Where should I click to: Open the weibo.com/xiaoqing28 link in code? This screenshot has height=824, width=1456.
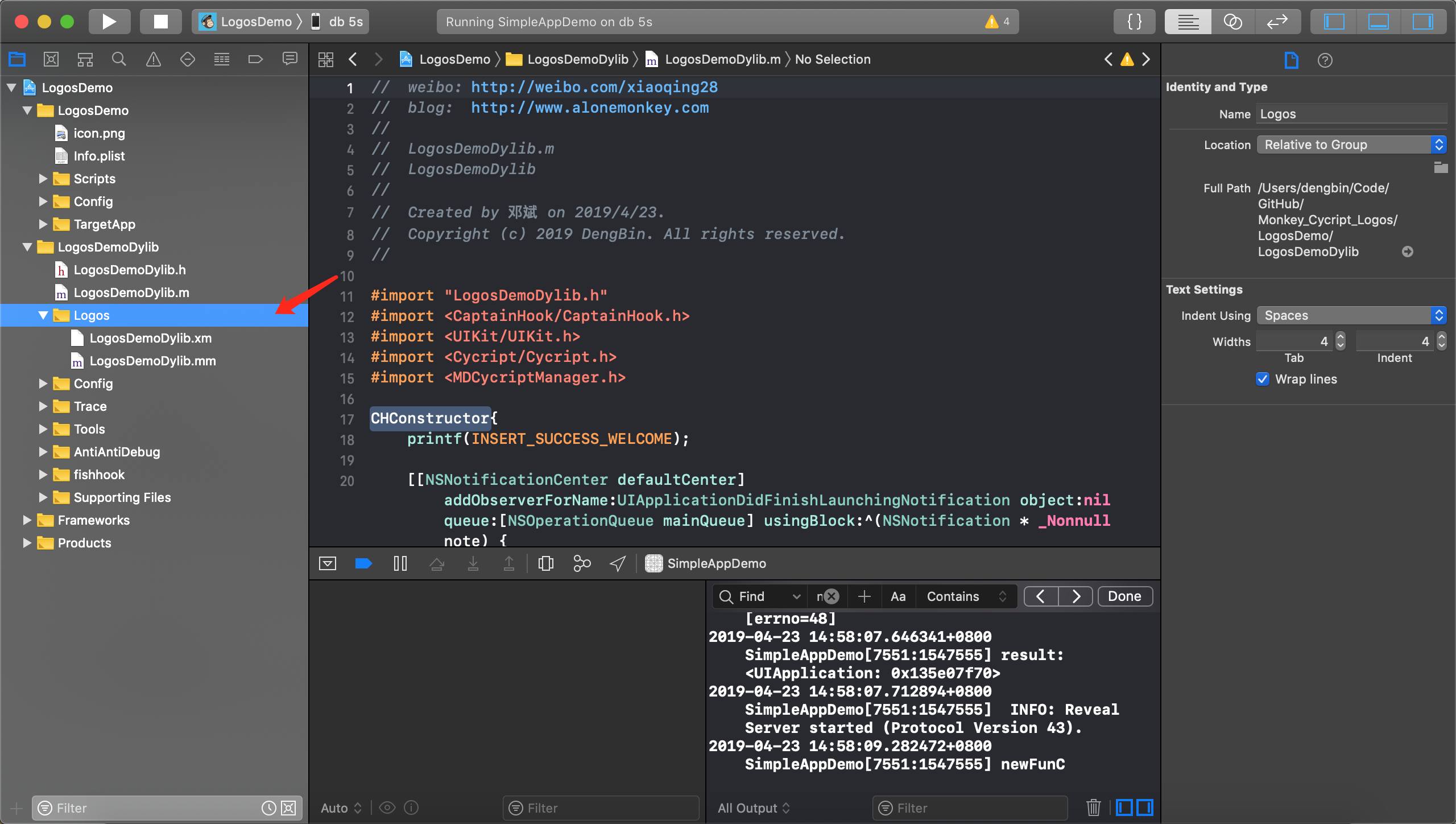tap(594, 87)
